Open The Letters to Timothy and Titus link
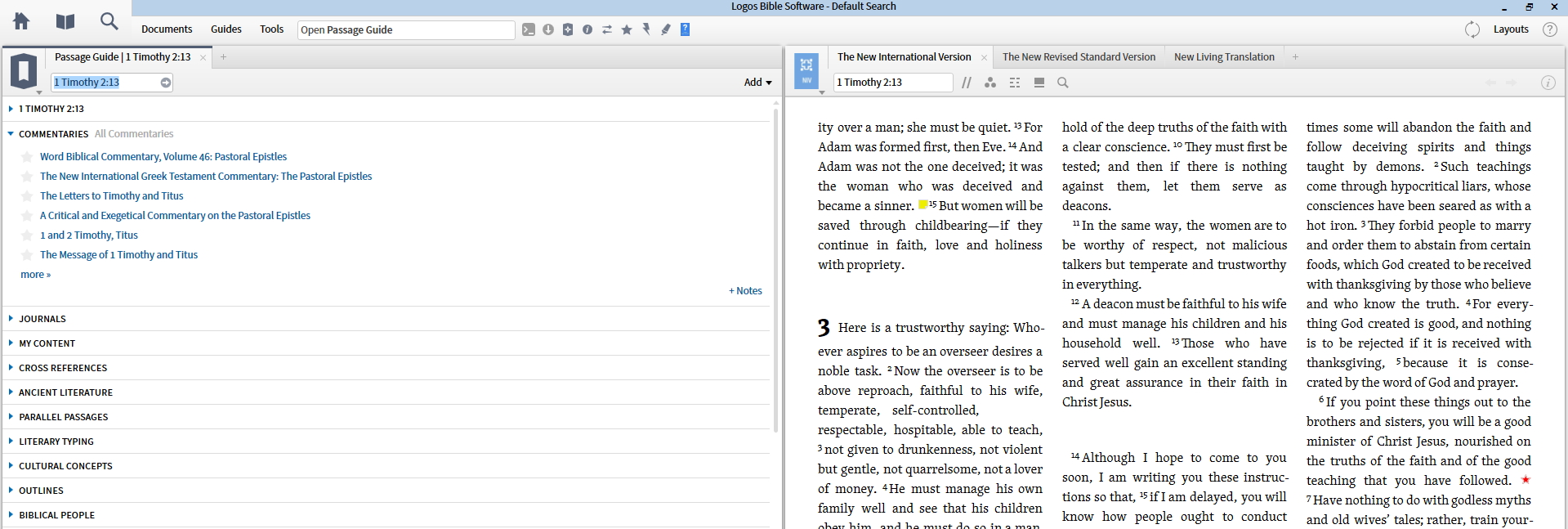Image resolution: width=1568 pixels, height=529 pixels. pyautogui.click(x=112, y=196)
